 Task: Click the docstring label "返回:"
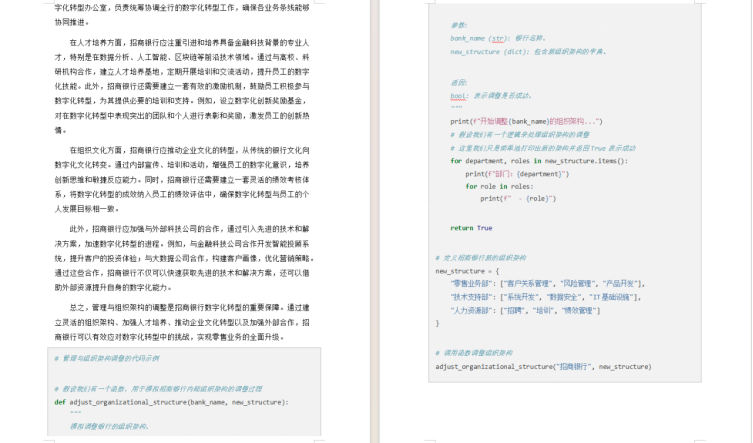(x=459, y=83)
